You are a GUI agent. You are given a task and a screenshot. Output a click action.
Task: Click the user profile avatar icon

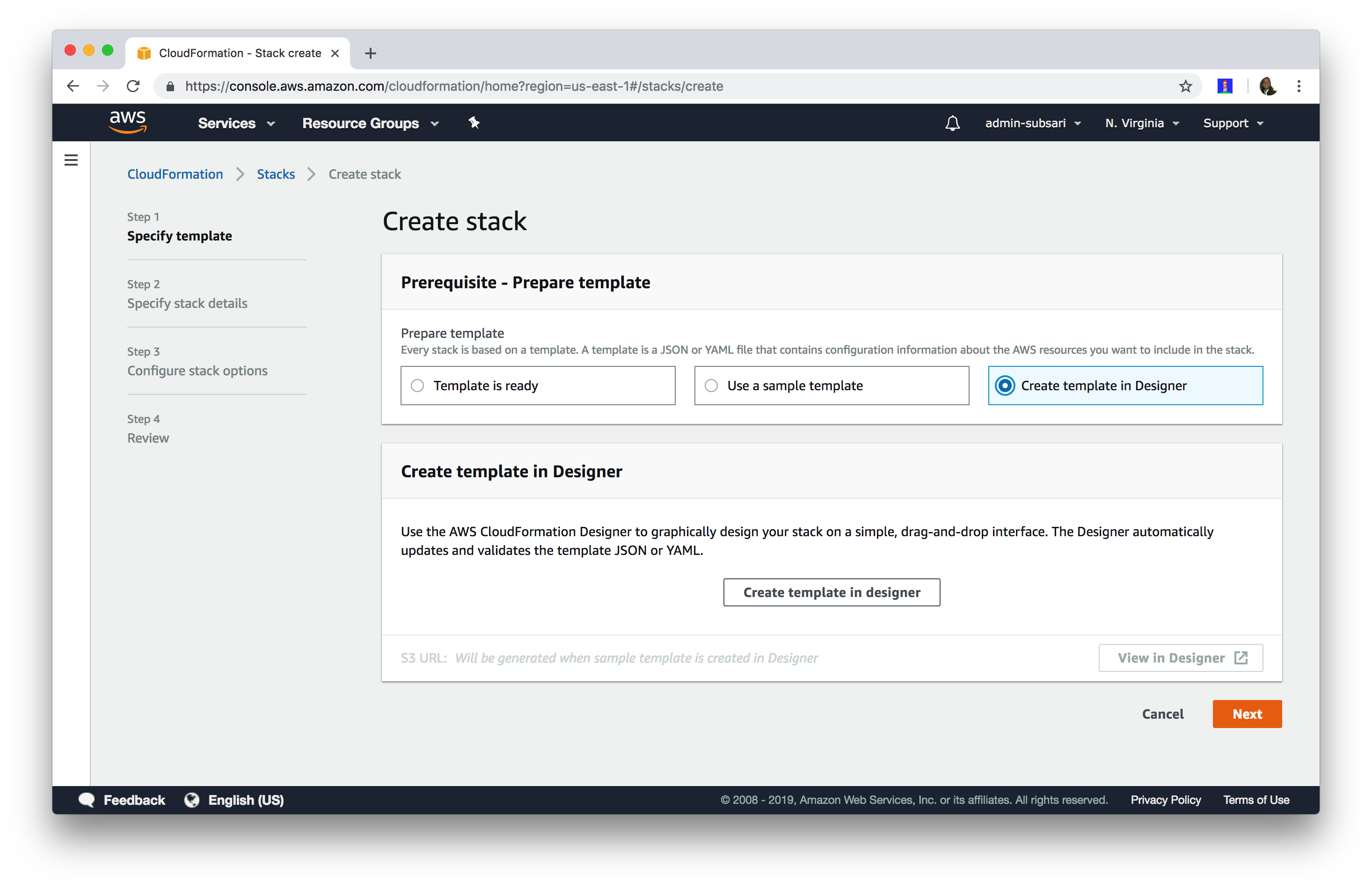[1268, 87]
